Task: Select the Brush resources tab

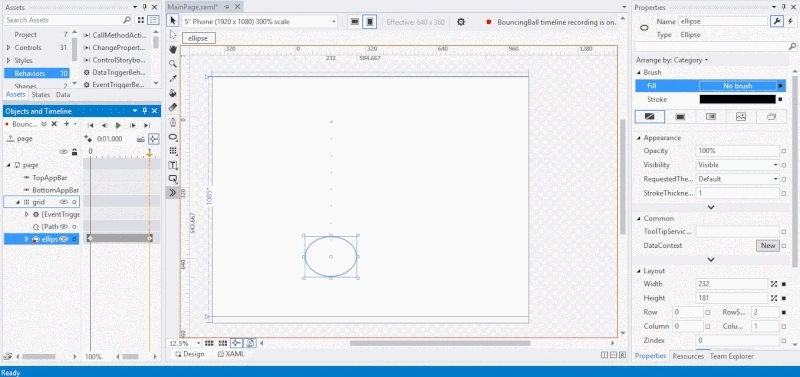Action: pos(771,117)
